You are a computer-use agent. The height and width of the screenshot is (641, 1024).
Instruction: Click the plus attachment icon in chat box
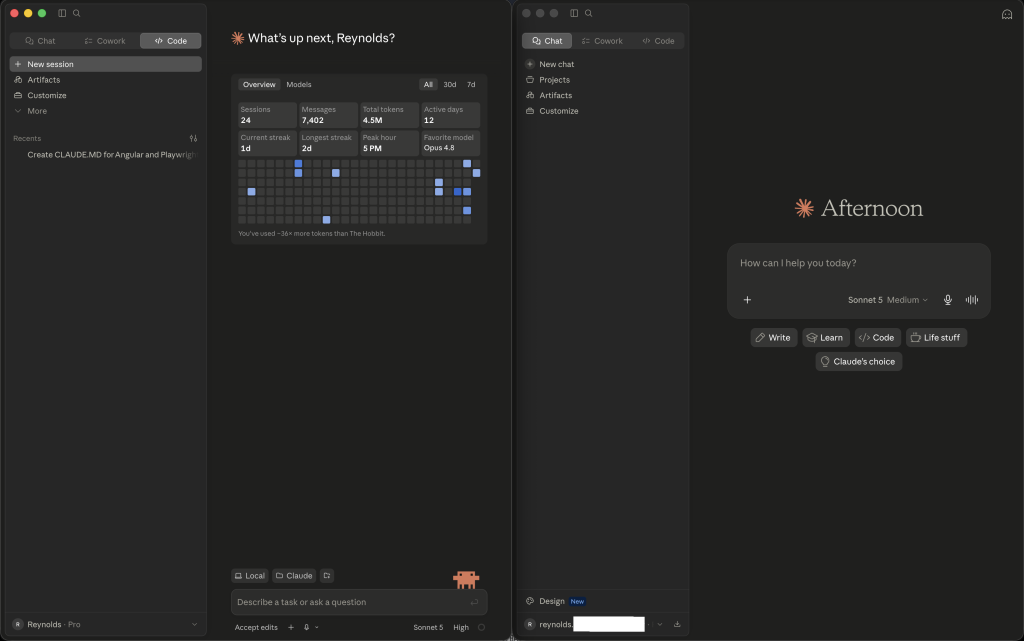[747, 300]
